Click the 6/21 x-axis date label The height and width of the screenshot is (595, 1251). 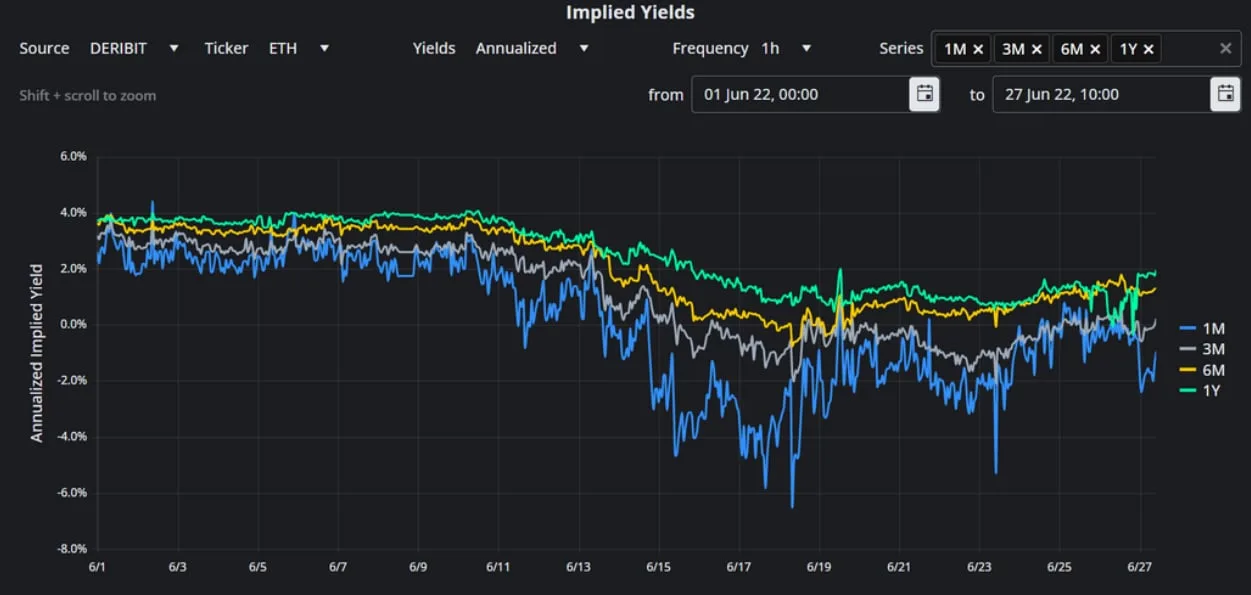pyautogui.click(x=899, y=567)
